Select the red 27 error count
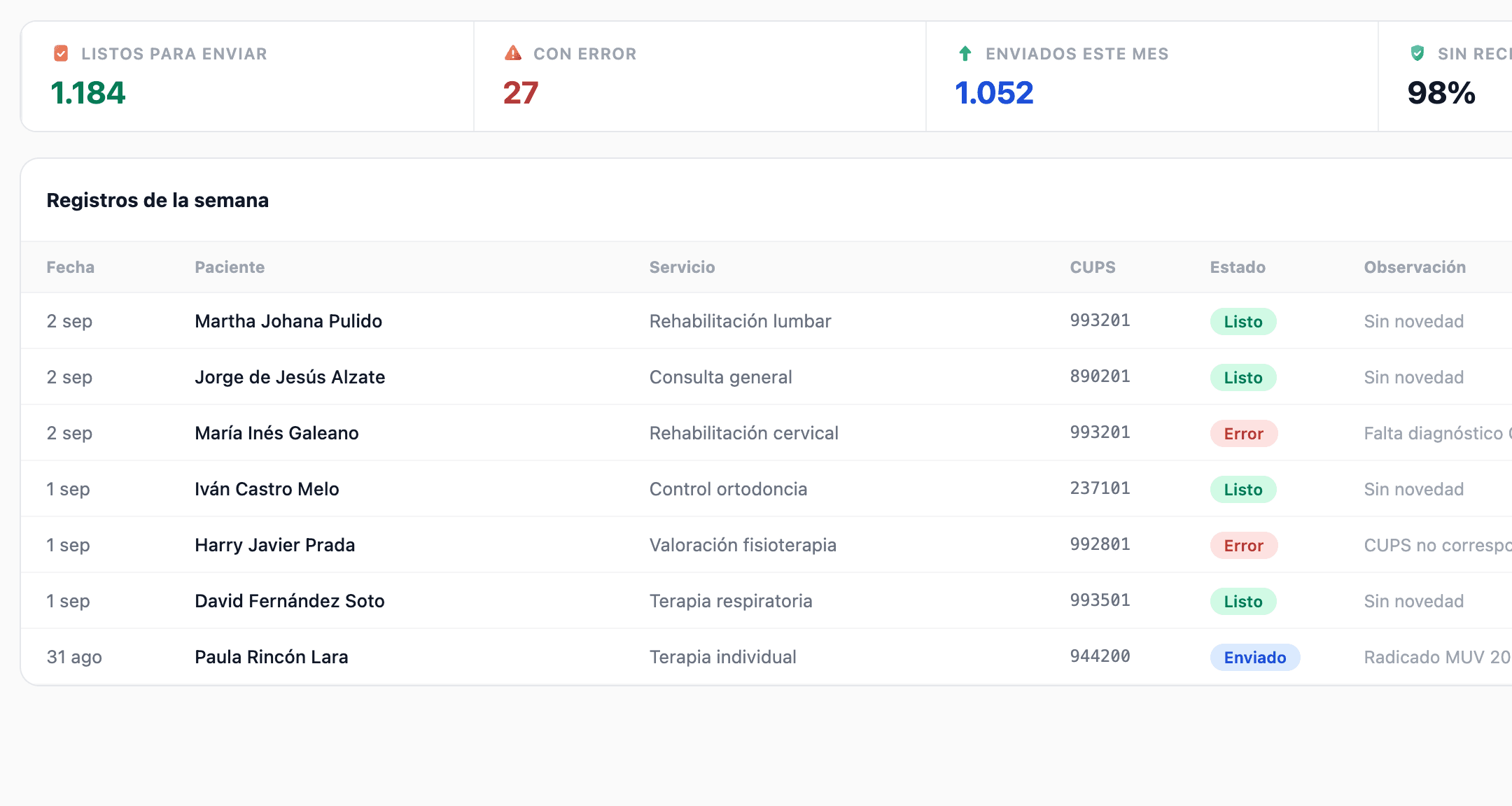Screen dimensions: 1512x806 pyautogui.click(x=521, y=93)
